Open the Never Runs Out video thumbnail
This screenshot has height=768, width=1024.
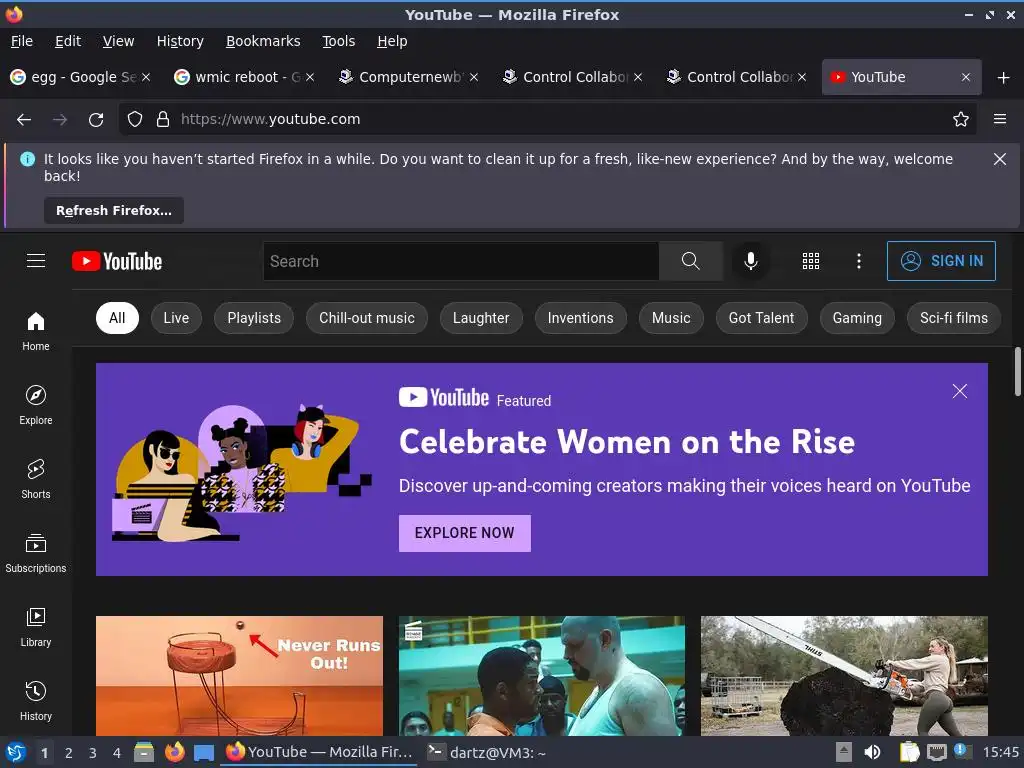pyautogui.click(x=240, y=676)
